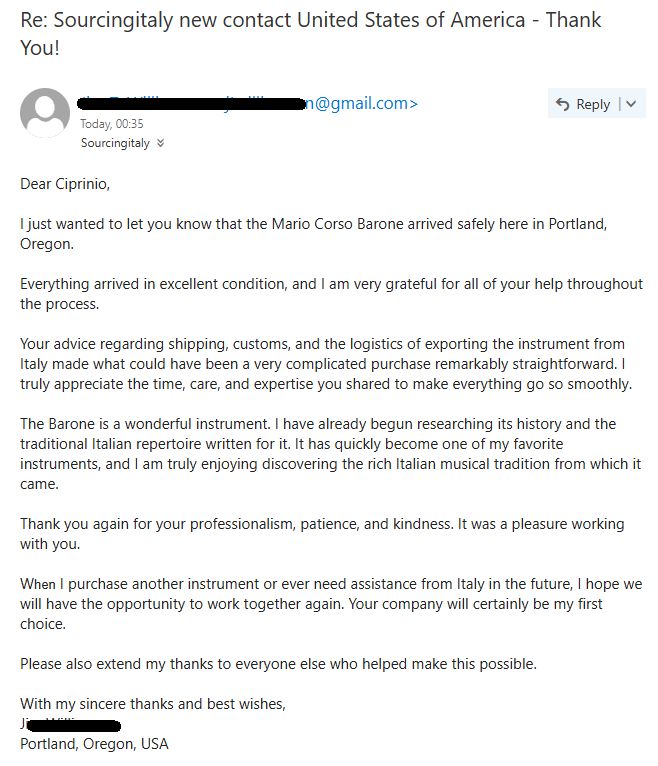Click the sincere thanks closing line
The width and height of the screenshot is (658, 766).
pyautogui.click(x=153, y=704)
